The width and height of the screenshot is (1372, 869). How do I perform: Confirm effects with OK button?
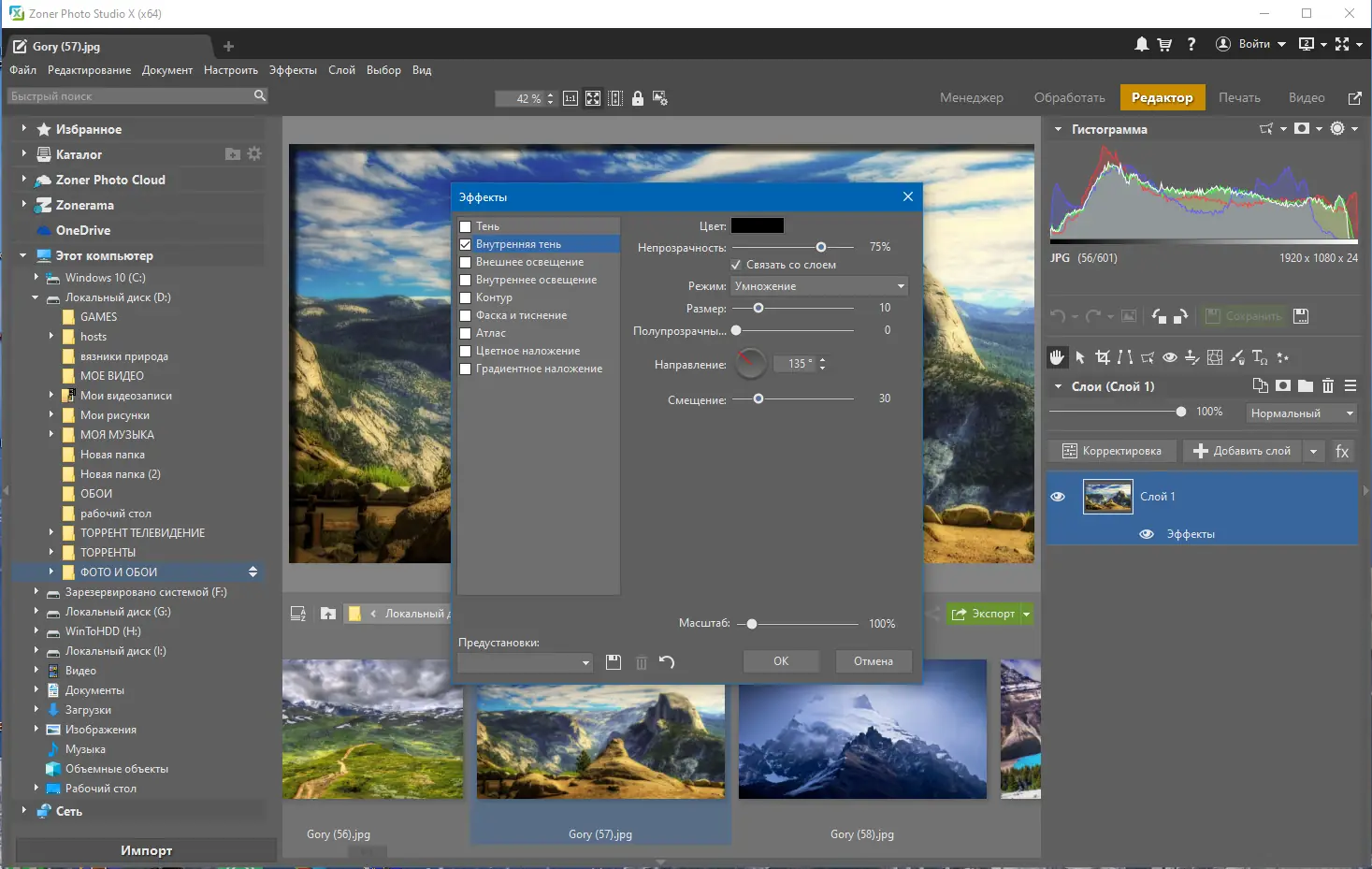(781, 661)
